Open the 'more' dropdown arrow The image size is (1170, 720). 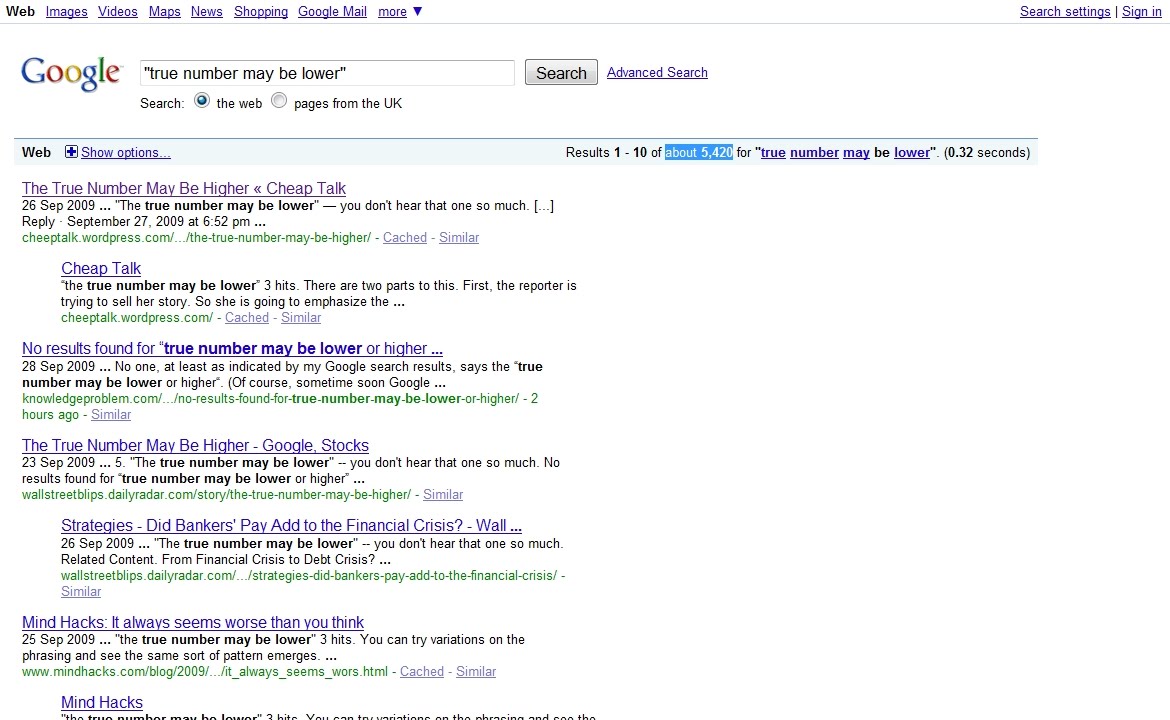point(417,11)
